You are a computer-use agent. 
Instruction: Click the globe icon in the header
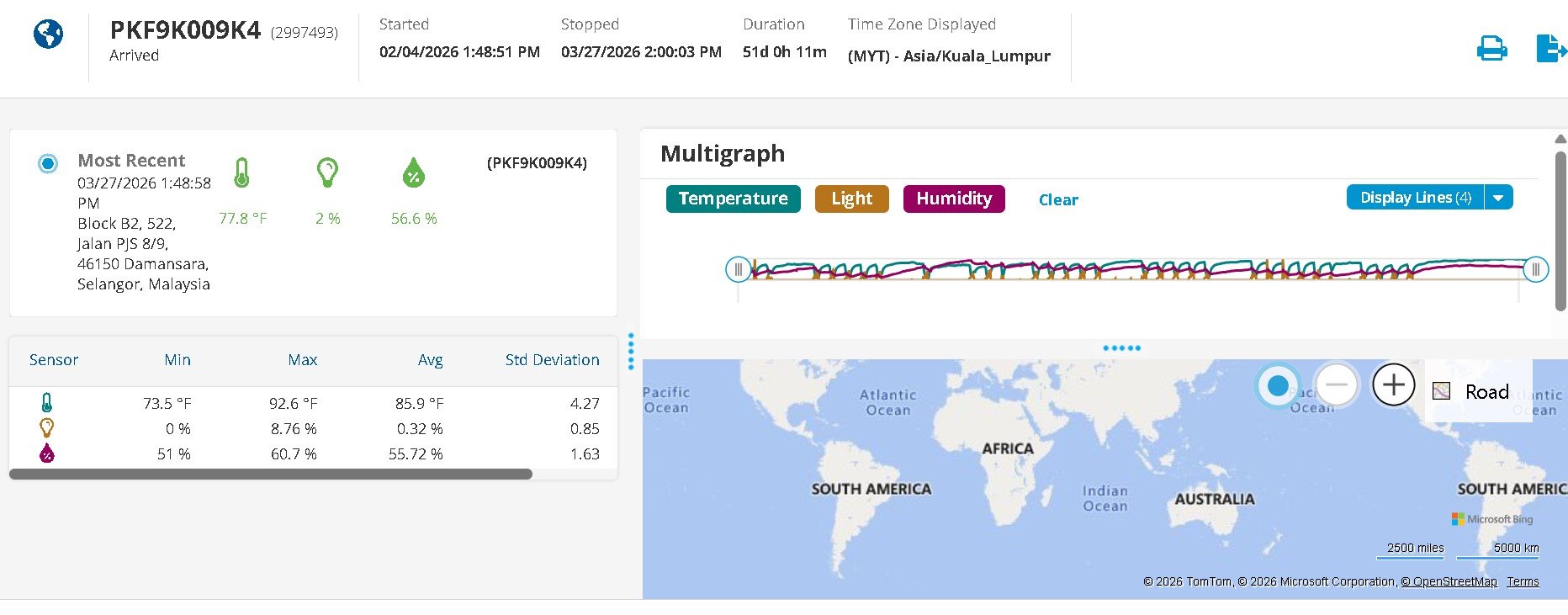[48, 34]
